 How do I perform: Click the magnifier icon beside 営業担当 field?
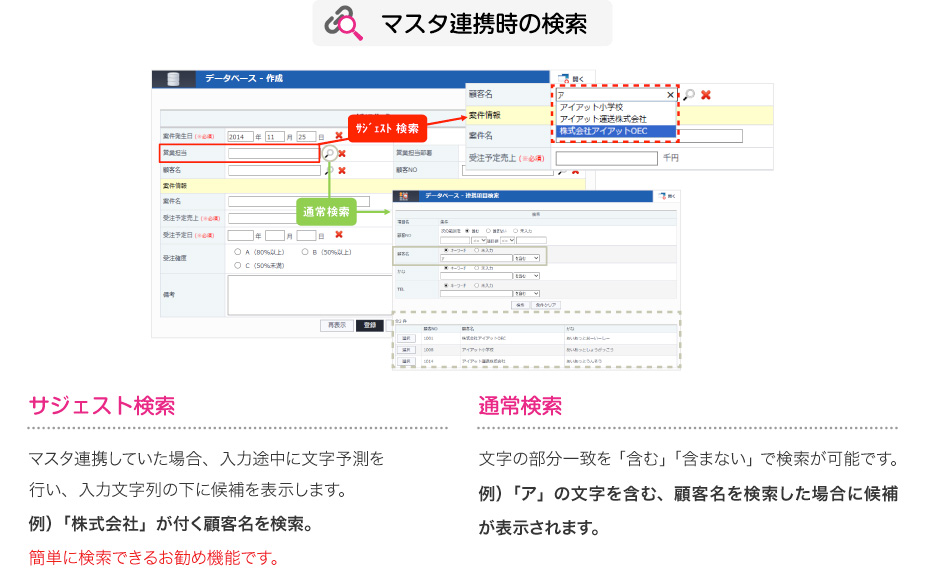point(329,153)
